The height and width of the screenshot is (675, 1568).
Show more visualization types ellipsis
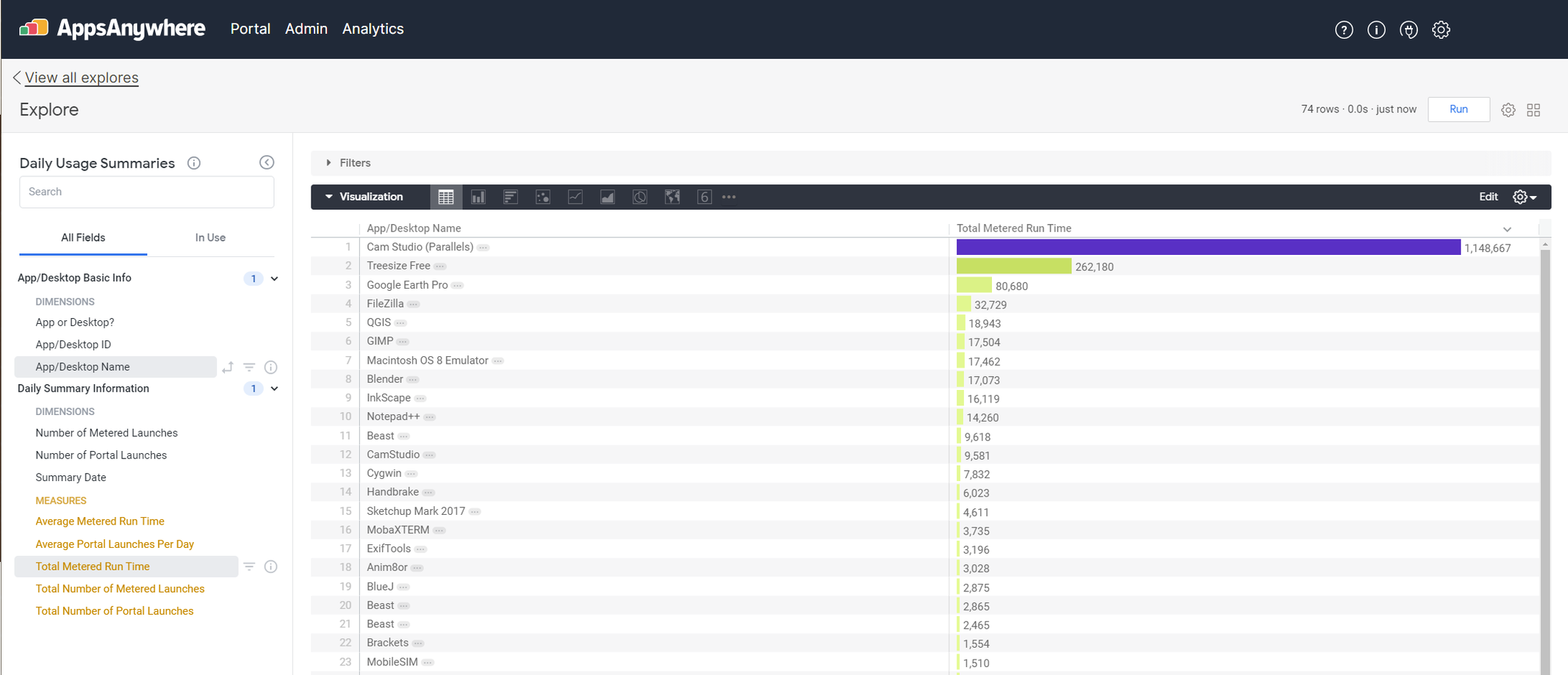click(729, 197)
